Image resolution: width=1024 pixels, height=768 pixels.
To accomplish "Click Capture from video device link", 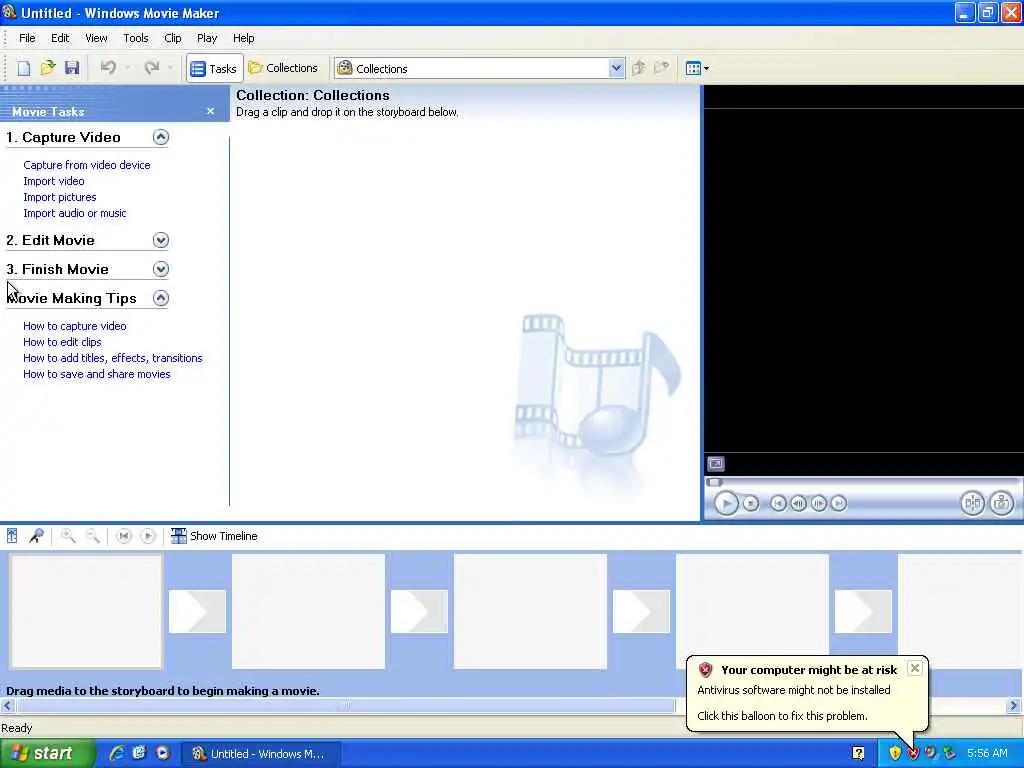I will click(x=87, y=165).
